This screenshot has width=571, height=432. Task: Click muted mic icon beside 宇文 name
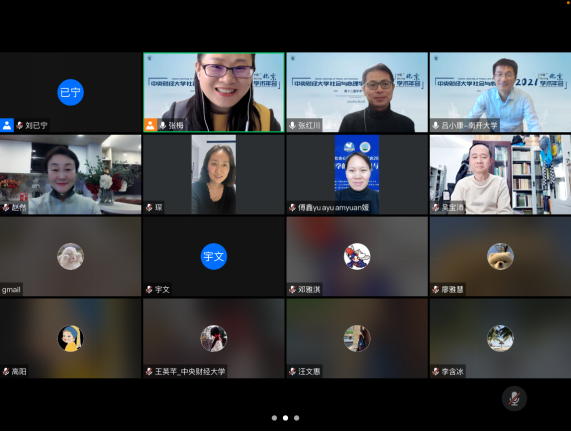[149, 290]
